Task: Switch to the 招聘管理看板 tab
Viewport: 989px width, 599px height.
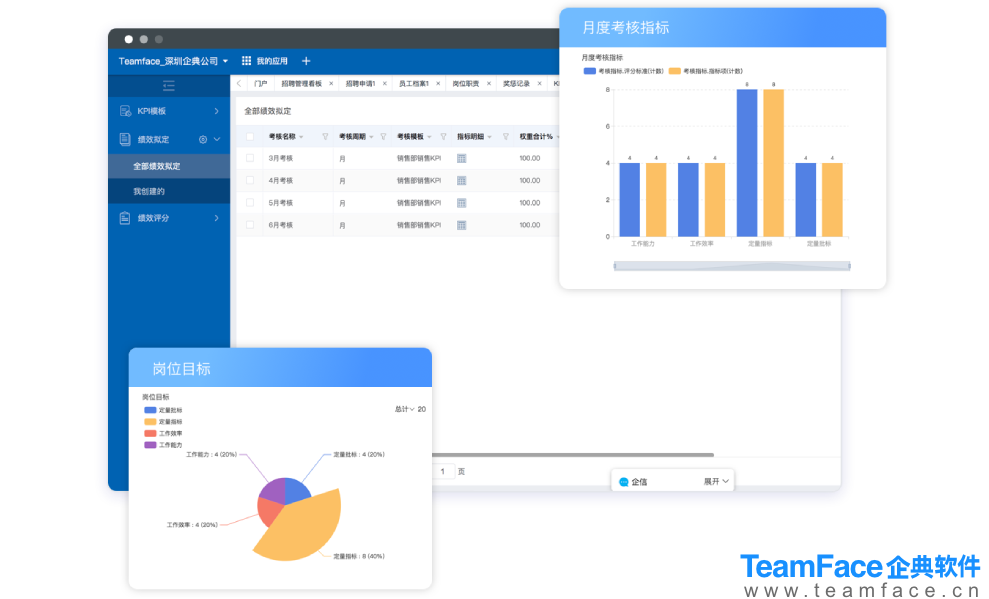Action: pyautogui.click(x=301, y=84)
